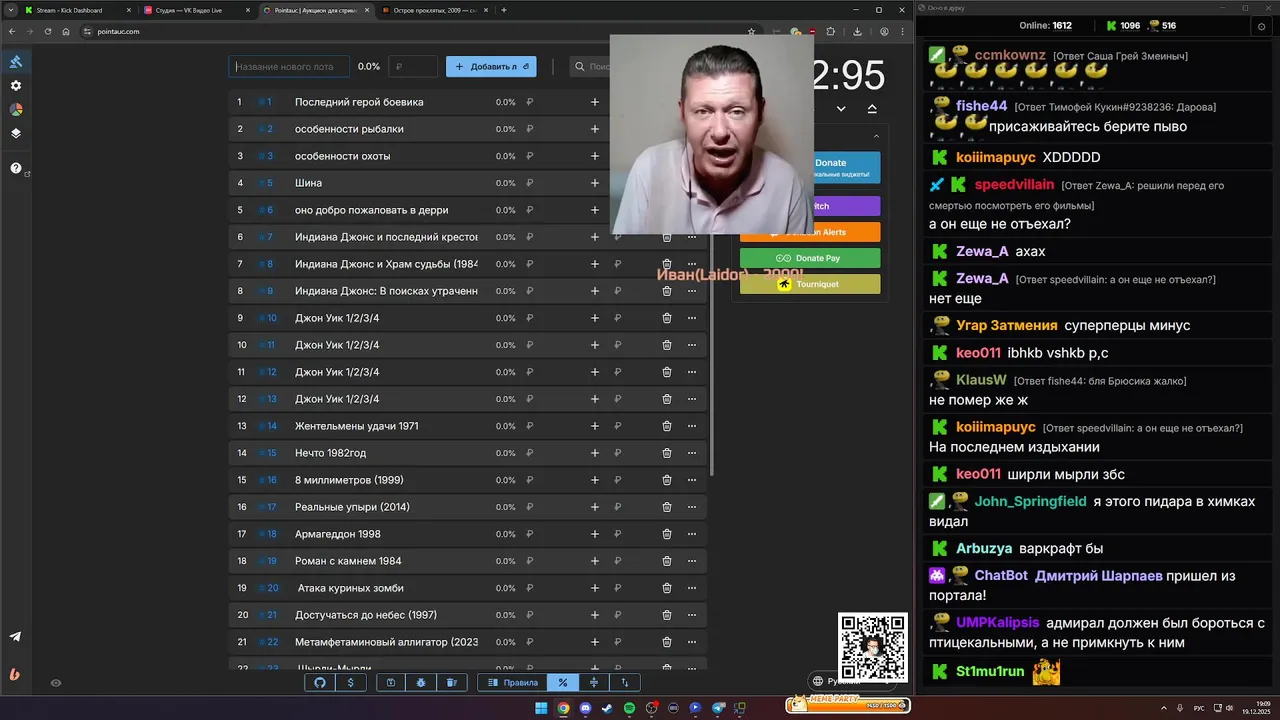
Task: Add amount with plus on Последний герой боевика
Action: (x=595, y=102)
